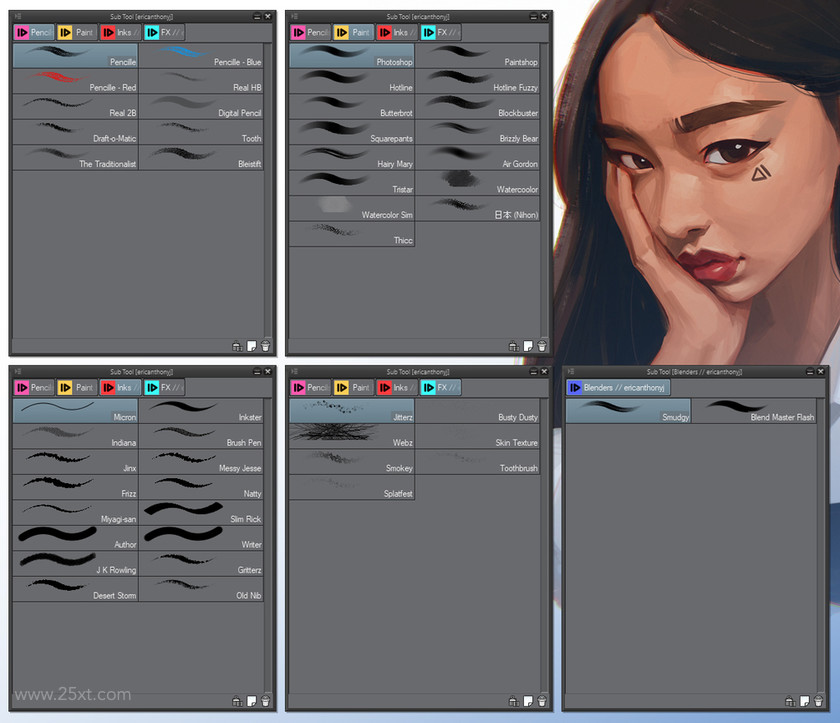This screenshot has height=723, width=840.
Task: Pick the Toothbrush FX brush
Action: pyautogui.click(x=477, y=462)
